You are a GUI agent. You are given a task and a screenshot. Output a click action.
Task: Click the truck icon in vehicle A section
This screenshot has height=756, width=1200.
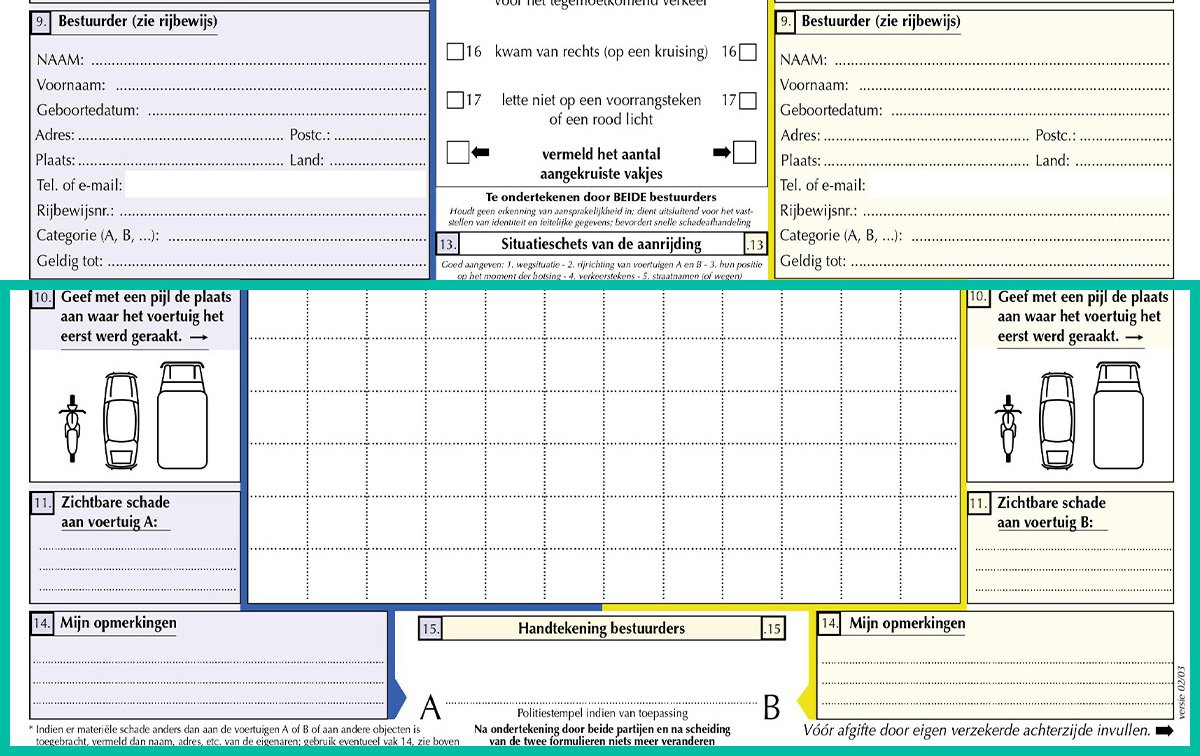183,416
